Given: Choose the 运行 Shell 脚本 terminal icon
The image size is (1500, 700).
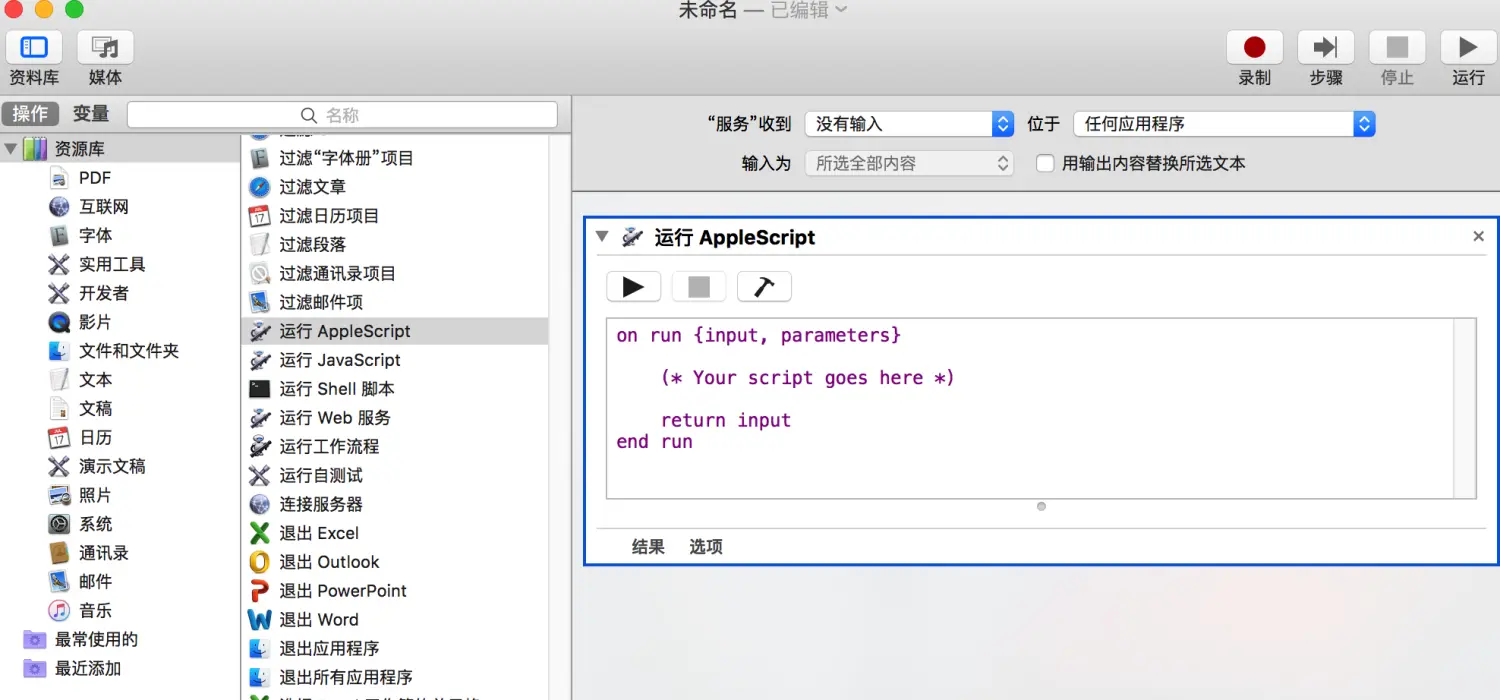Looking at the screenshot, I should pyautogui.click(x=260, y=389).
